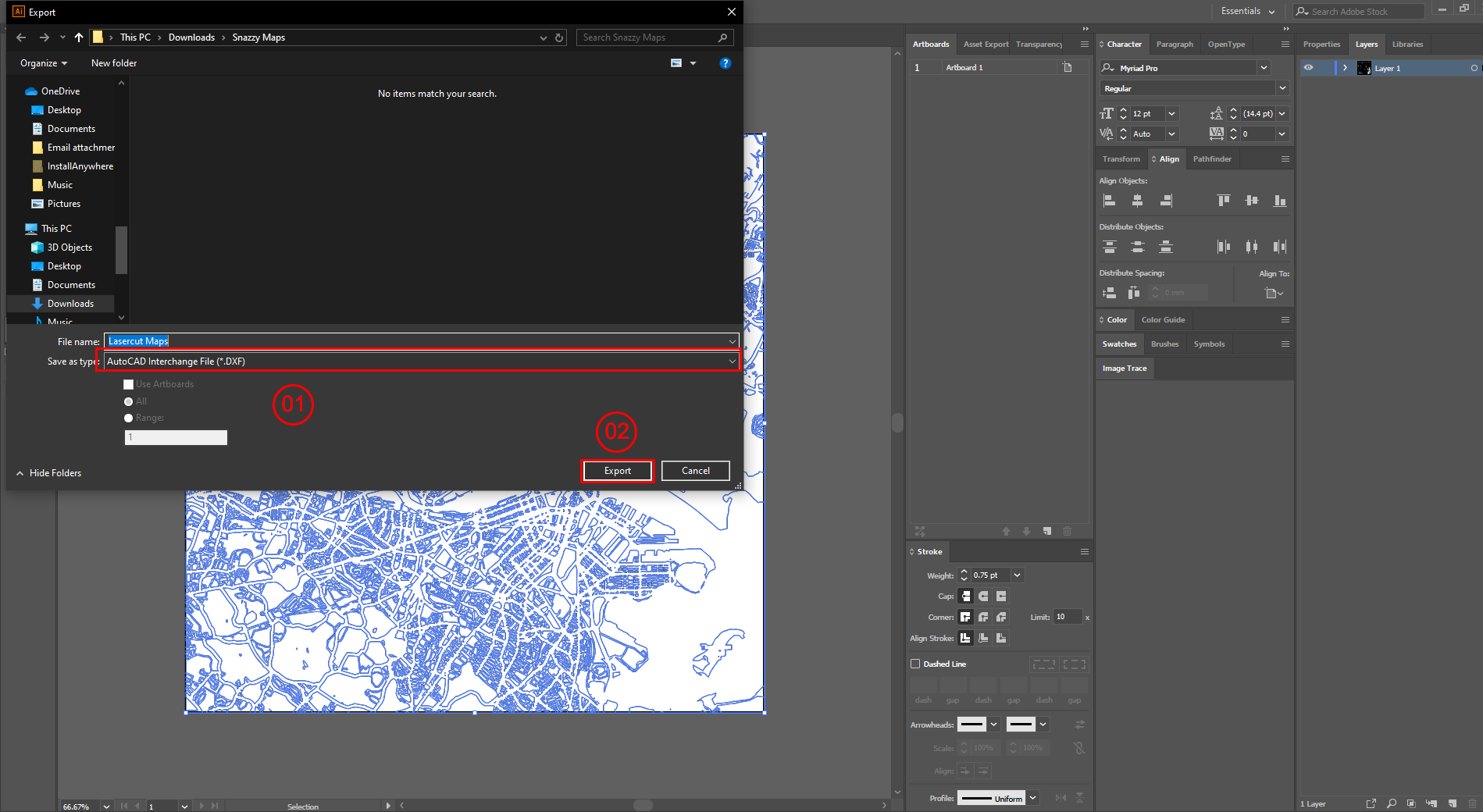
Task: Delete the selected artboard using the trash icon
Action: pyautogui.click(x=1068, y=531)
